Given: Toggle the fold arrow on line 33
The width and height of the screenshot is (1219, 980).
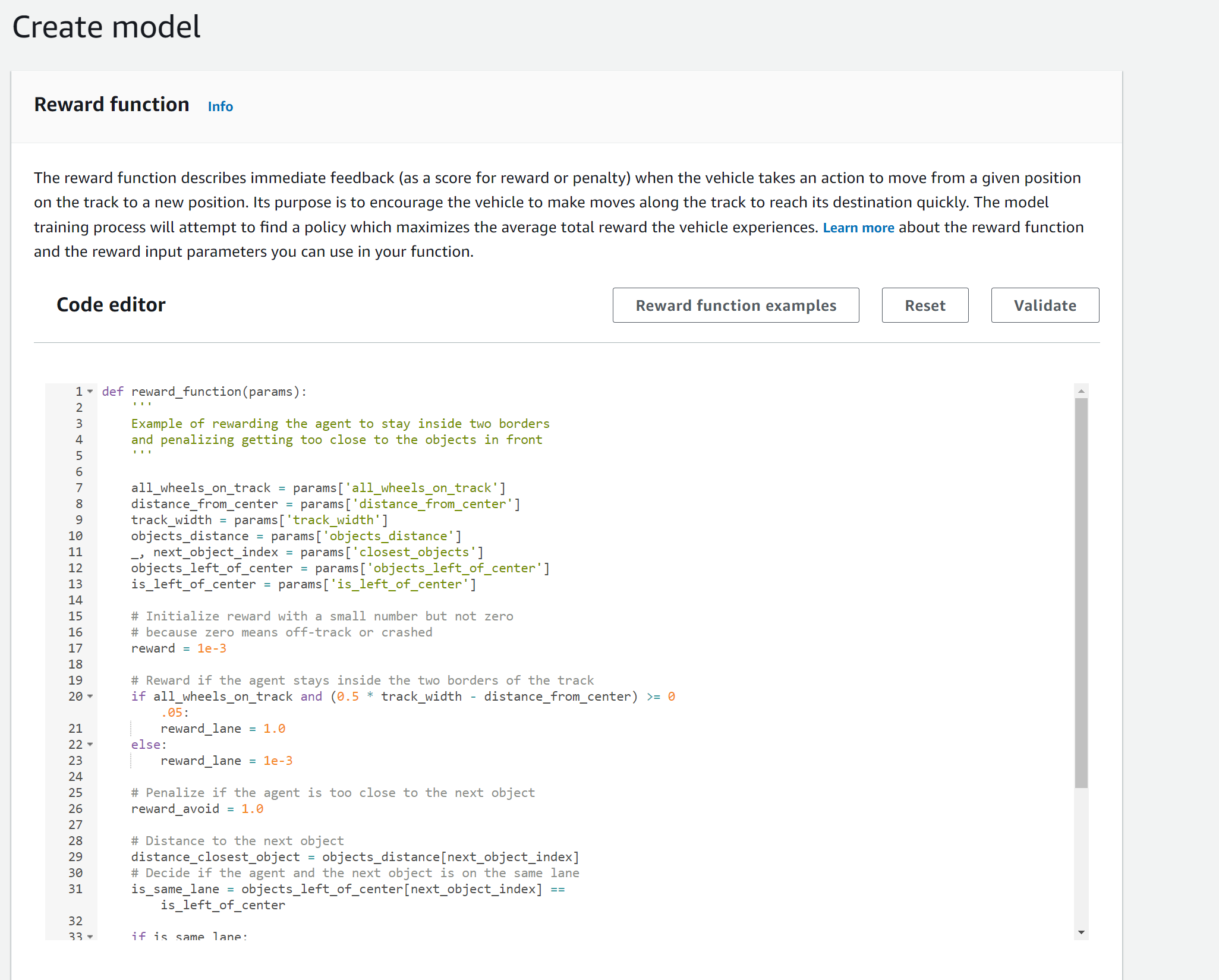Looking at the screenshot, I should click(x=90, y=937).
